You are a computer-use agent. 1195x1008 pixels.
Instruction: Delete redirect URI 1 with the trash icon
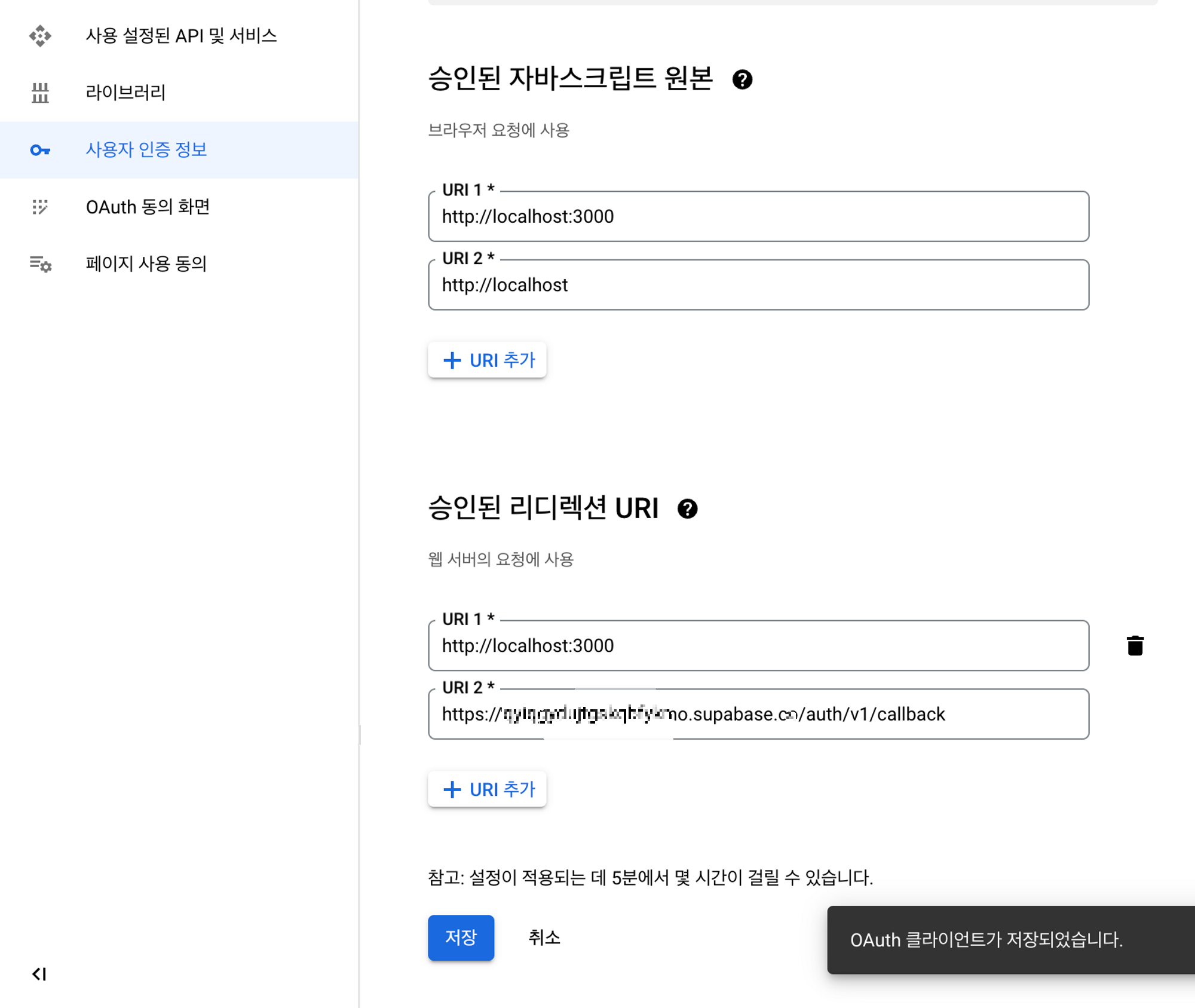click(1135, 645)
